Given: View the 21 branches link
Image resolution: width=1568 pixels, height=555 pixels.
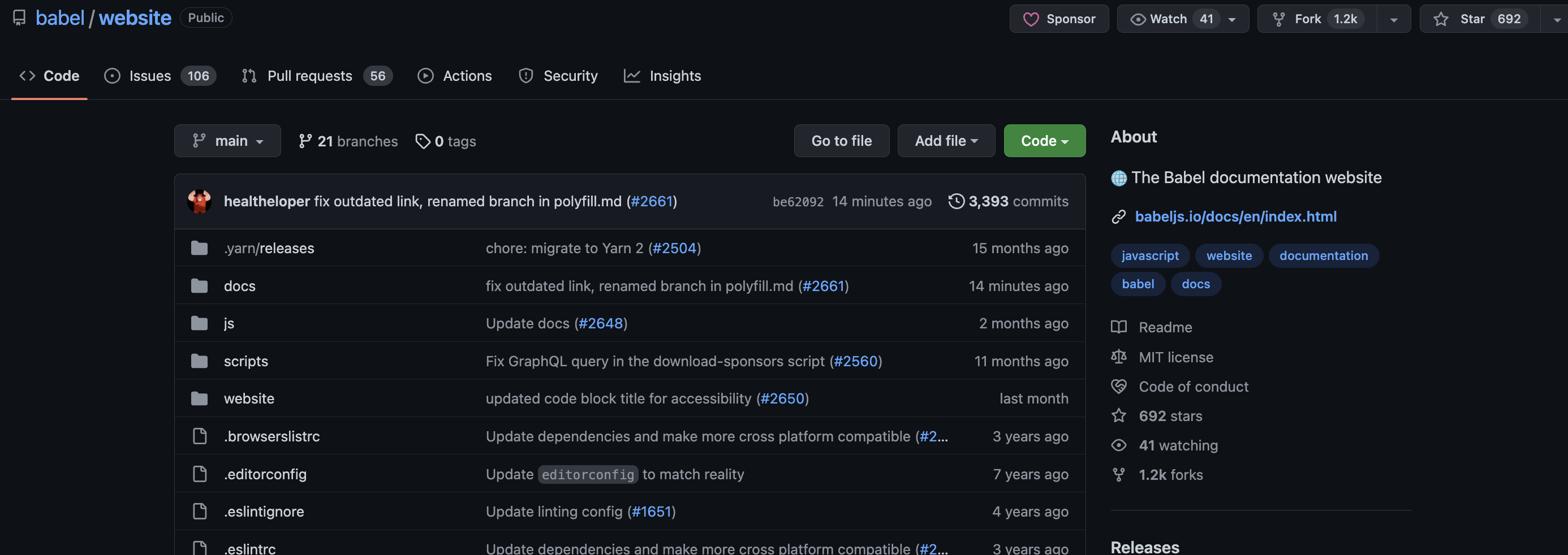Looking at the screenshot, I should [x=347, y=141].
